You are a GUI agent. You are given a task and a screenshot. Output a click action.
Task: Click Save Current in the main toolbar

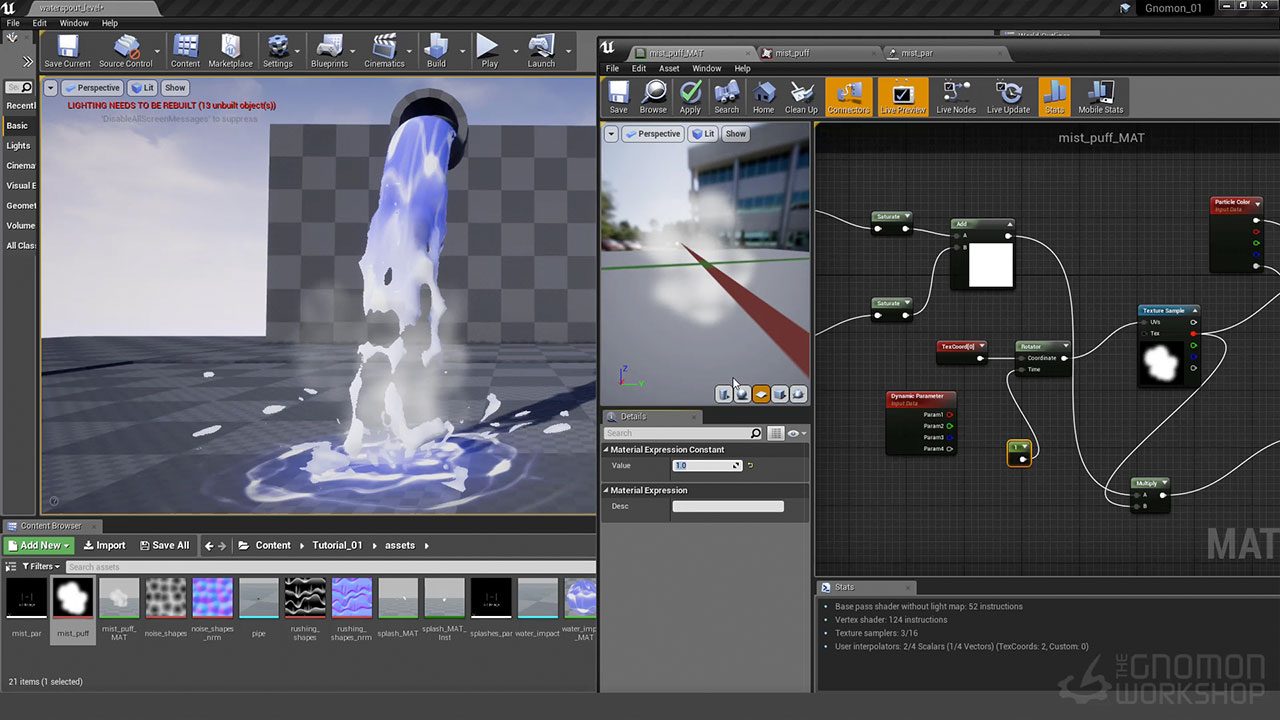tap(67, 50)
